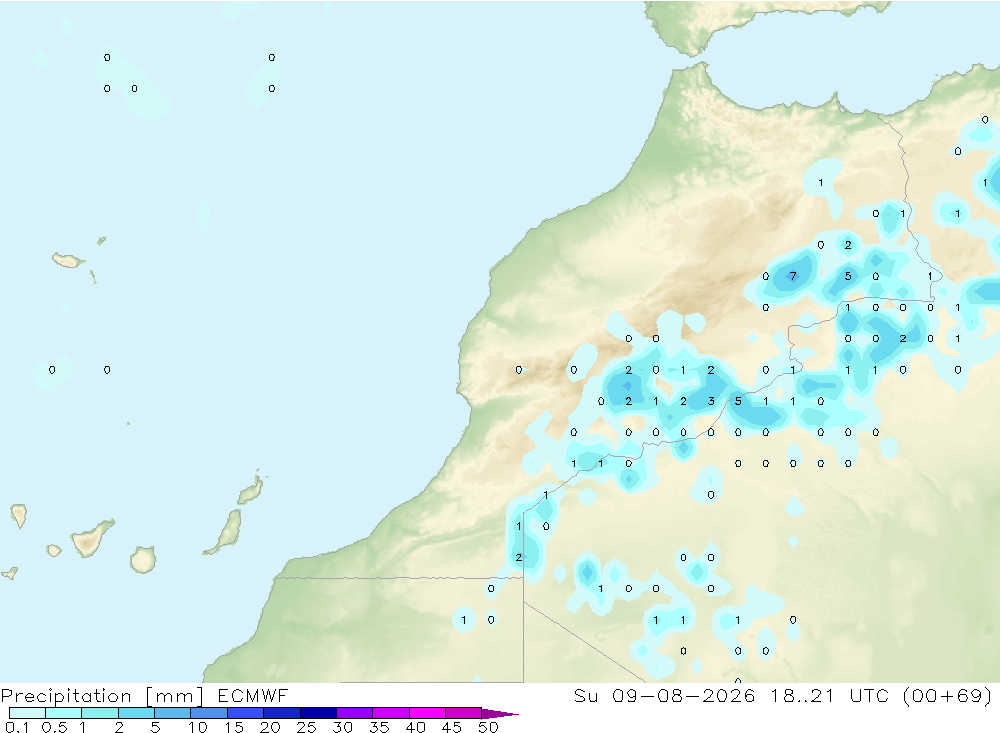
Task: Click the round Gran Canaria island
Action: pos(143,559)
